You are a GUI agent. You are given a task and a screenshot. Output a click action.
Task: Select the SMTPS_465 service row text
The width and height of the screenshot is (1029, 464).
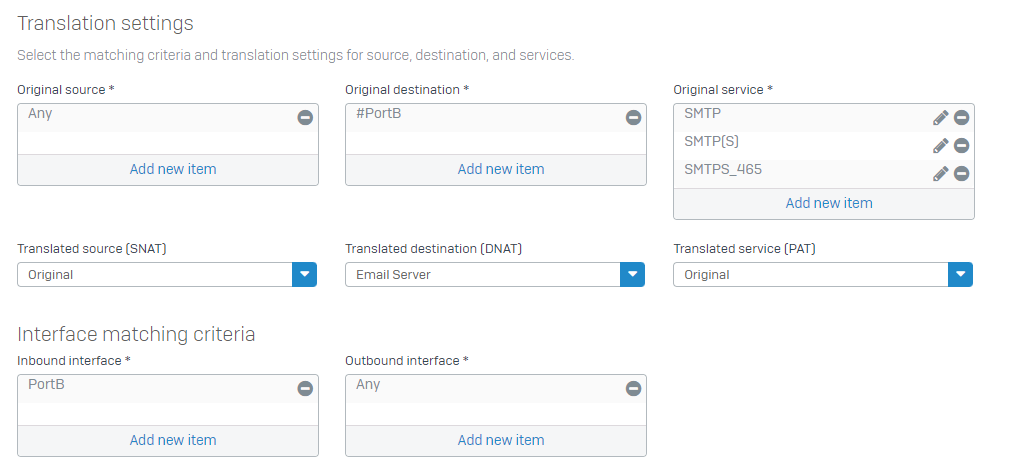723,170
